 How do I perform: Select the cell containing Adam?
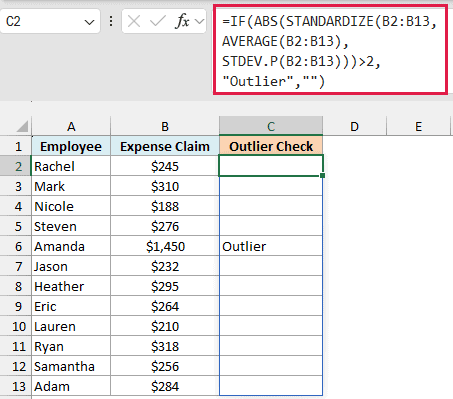pos(71,386)
